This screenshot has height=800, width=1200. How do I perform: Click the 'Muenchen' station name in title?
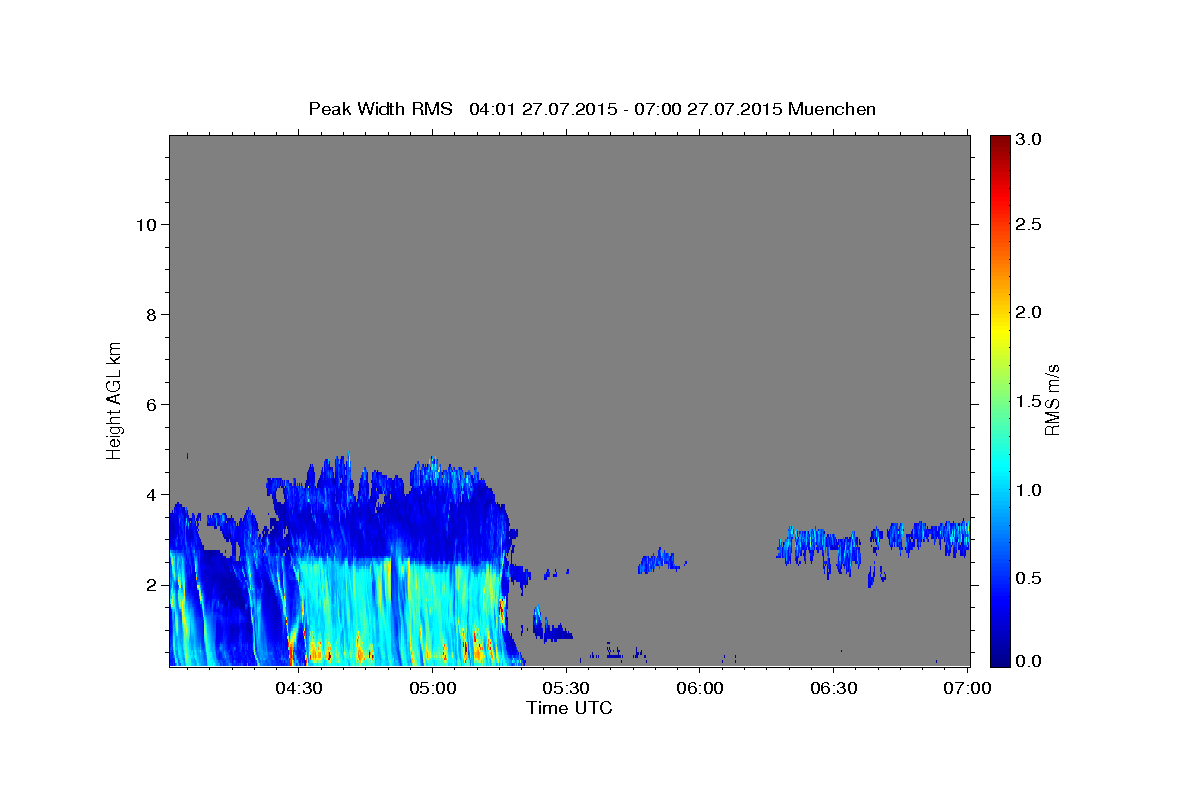832,109
